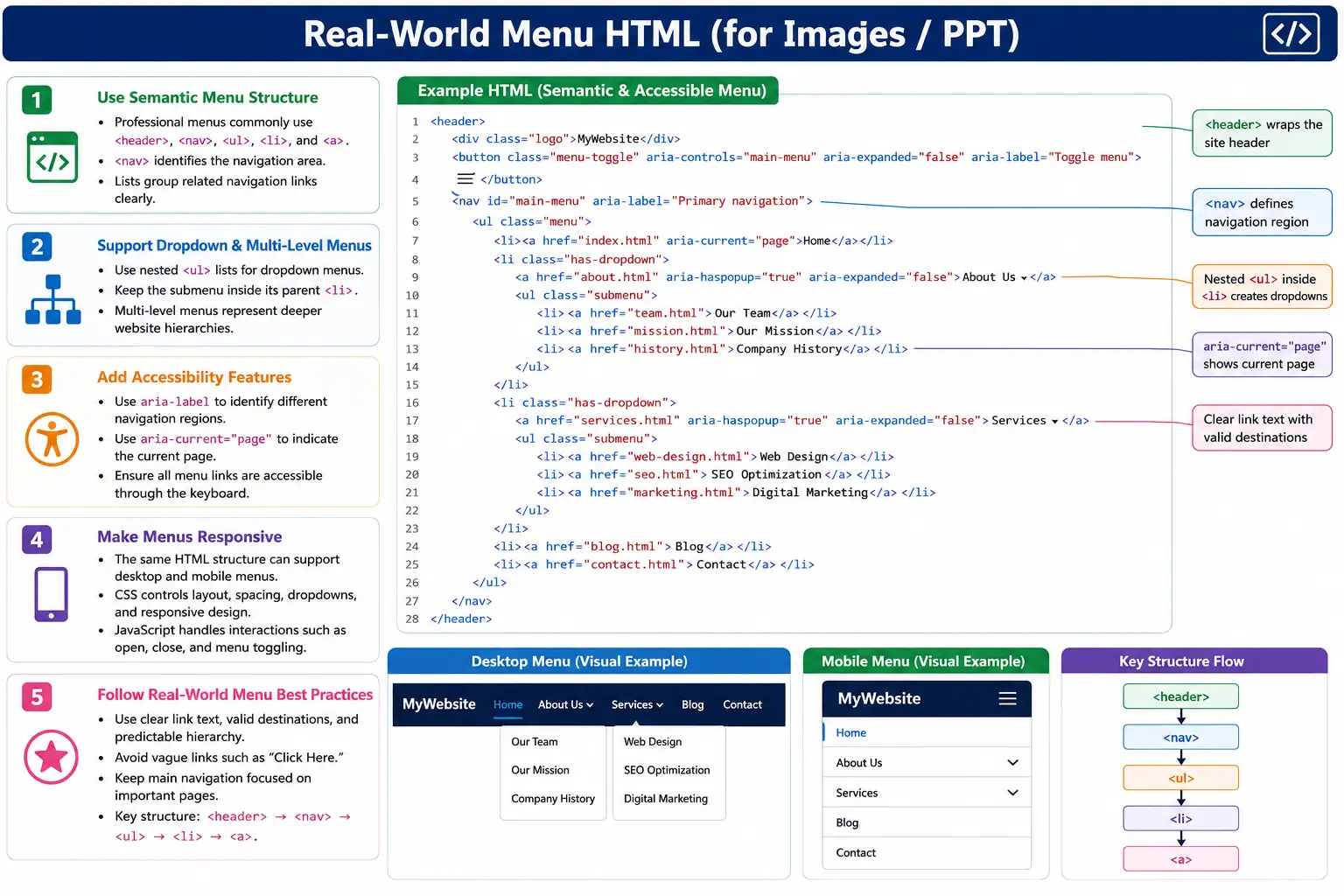
Task: Click 'Clear link text with valid destinations' callout
Action: pos(1262,428)
